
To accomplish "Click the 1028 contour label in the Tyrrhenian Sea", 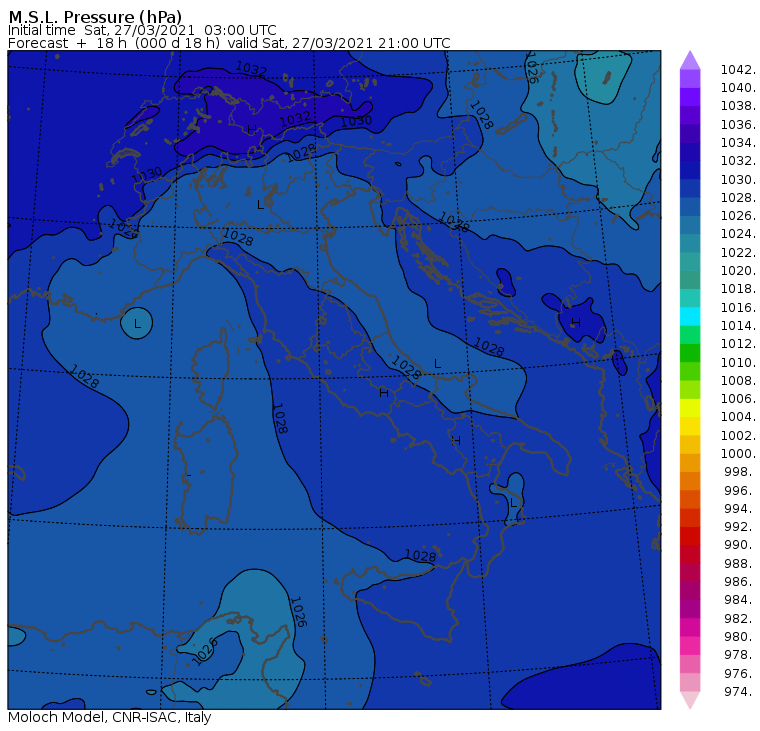I will [x=280, y=418].
